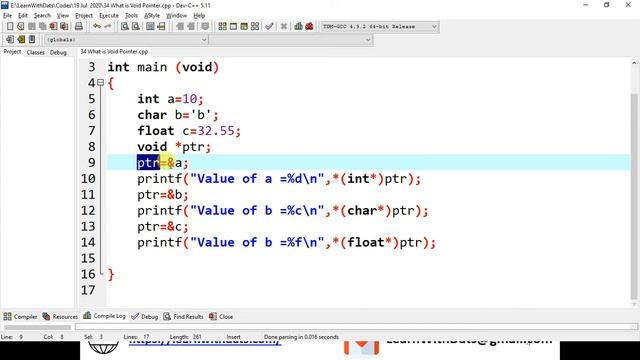Open the Edit menu
Viewport: 640px width, 360px height.
tap(23, 16)
